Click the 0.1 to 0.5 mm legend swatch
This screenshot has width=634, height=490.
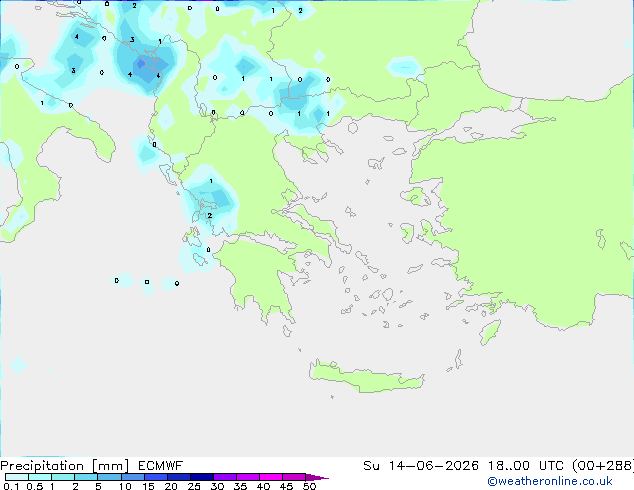[x=17, y=477]
